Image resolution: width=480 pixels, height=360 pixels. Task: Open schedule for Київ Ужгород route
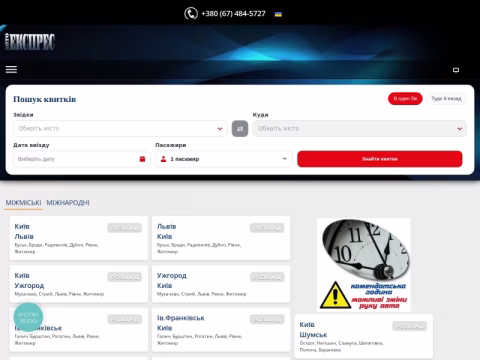tap(125, 277)
